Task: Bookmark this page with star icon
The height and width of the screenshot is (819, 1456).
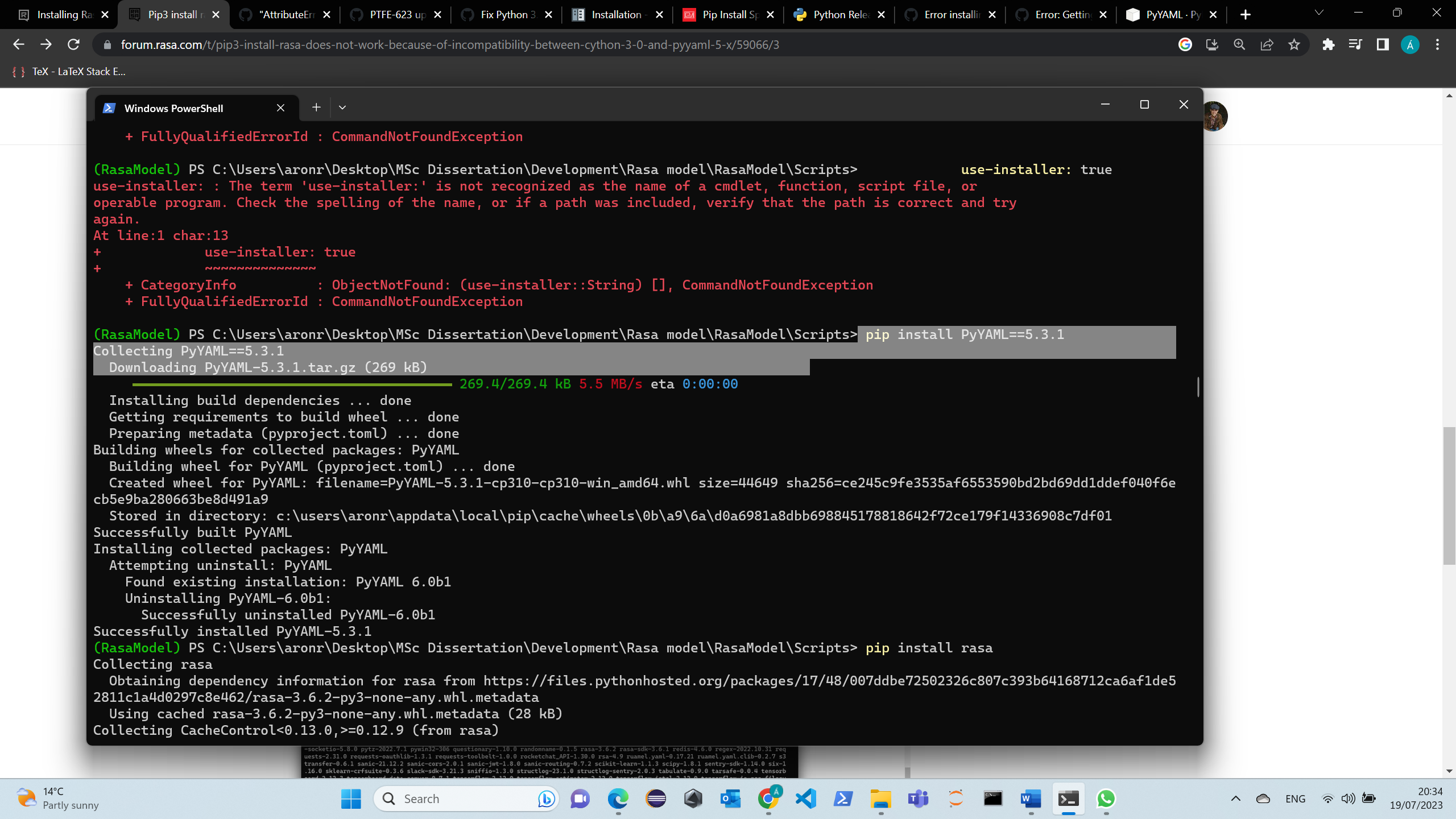Action: coord(1294,44)
